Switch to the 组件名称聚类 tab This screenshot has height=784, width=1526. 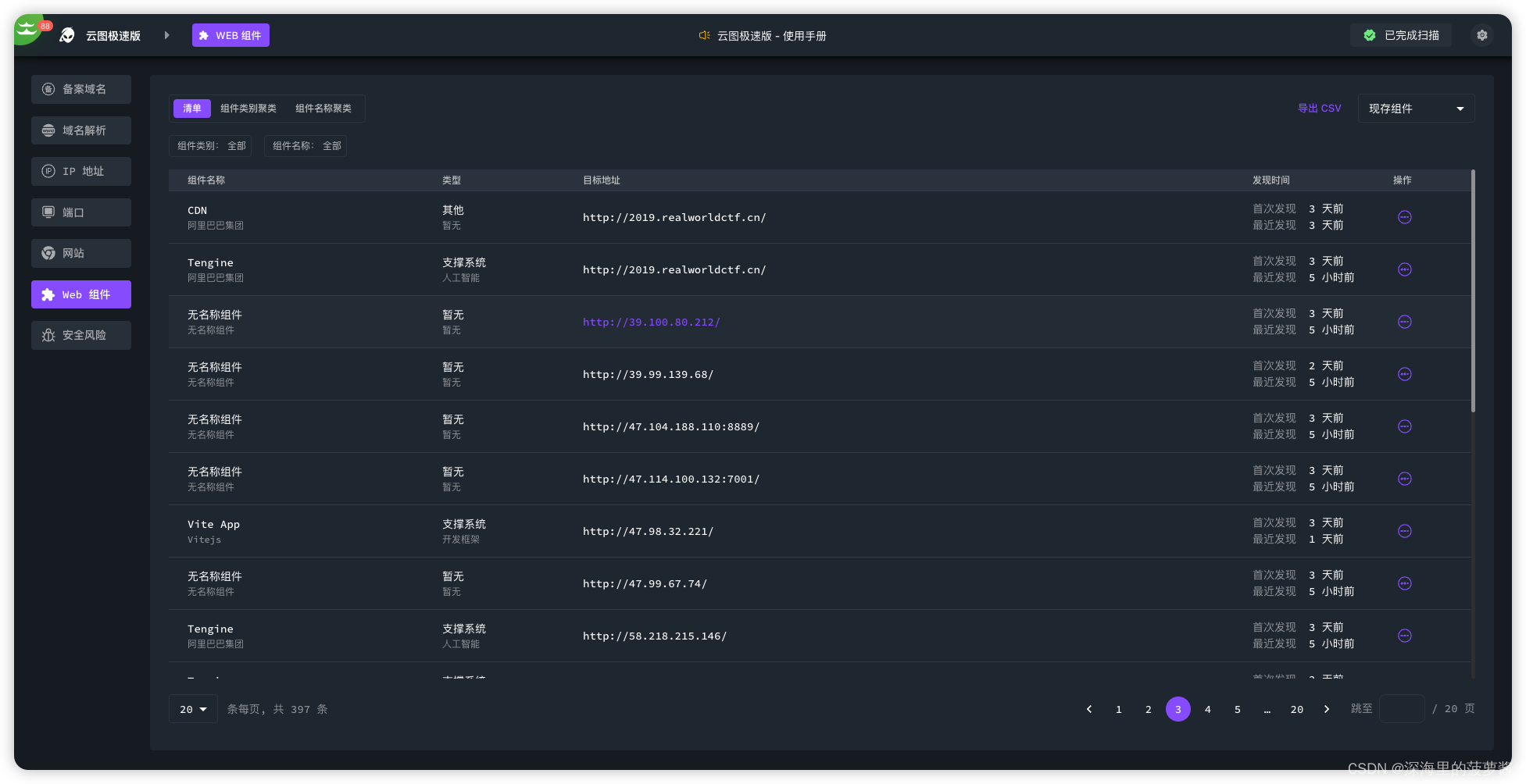[x=323, y=109]
